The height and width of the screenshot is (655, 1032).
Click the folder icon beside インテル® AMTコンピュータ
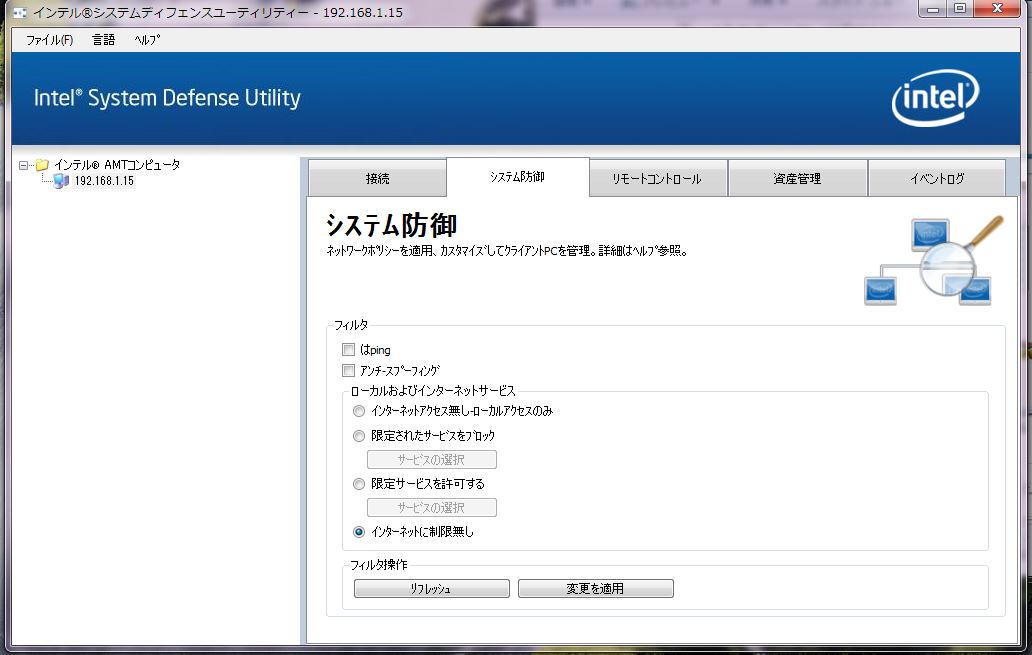42,165
